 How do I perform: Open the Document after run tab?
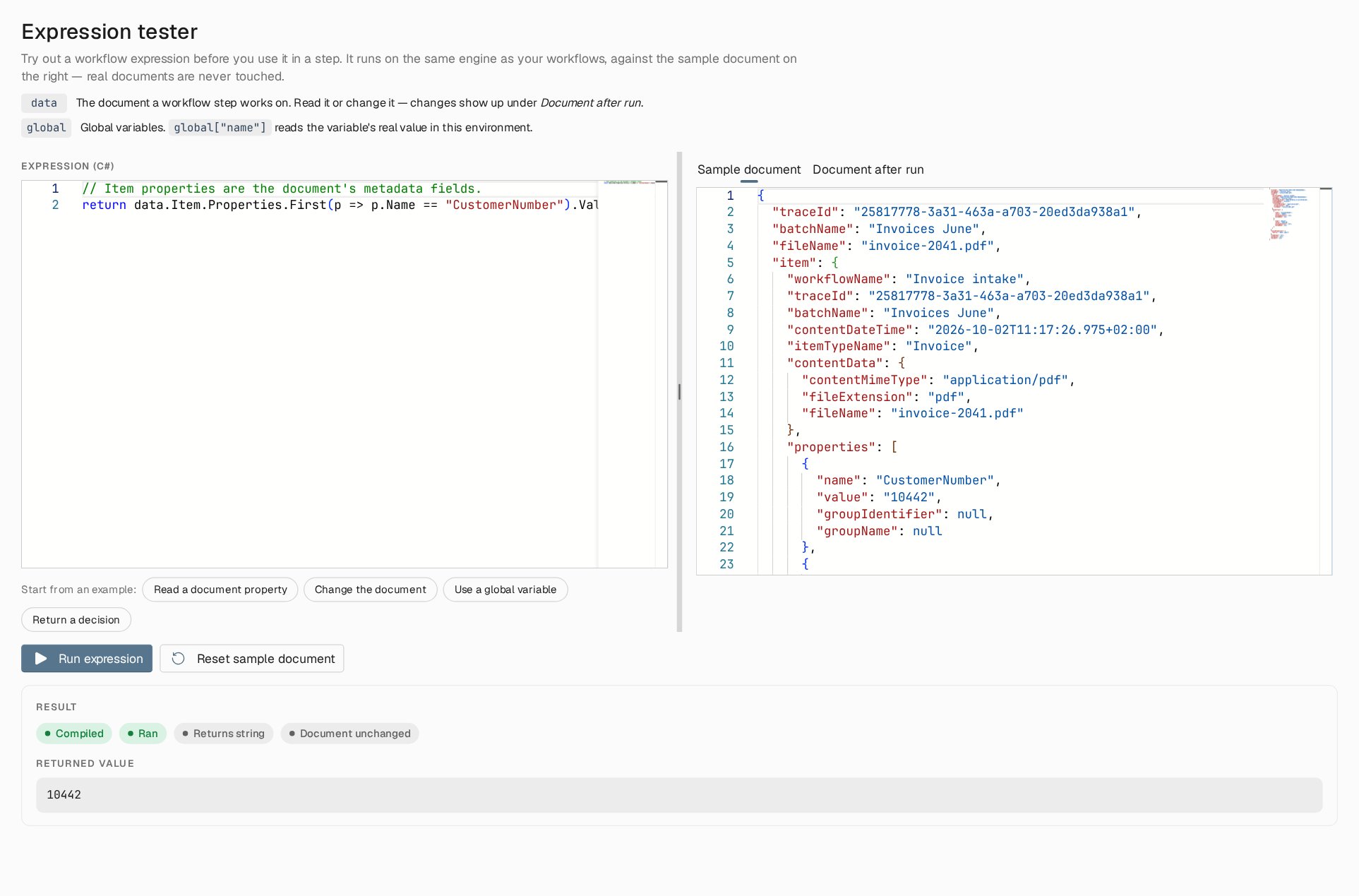(868, 169)
